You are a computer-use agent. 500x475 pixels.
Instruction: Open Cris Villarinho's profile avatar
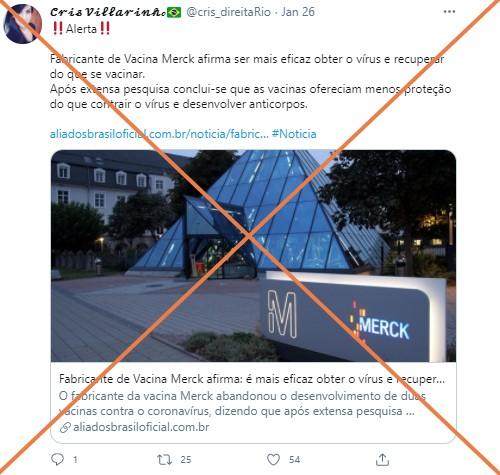click(x=22, y=24)
